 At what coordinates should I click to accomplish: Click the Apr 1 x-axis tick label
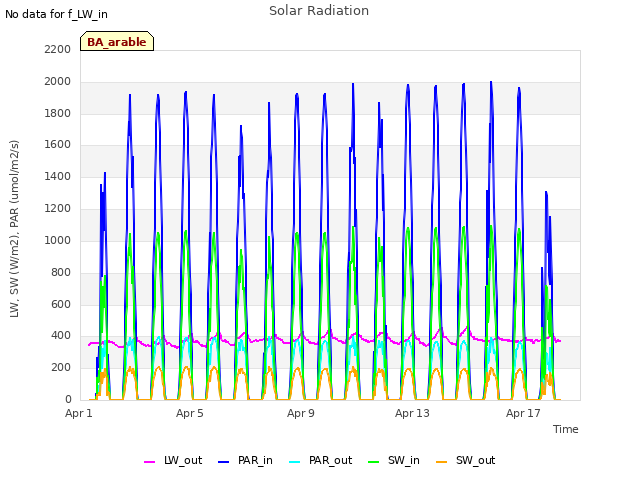pyautogui.click(x=79, y=413)
